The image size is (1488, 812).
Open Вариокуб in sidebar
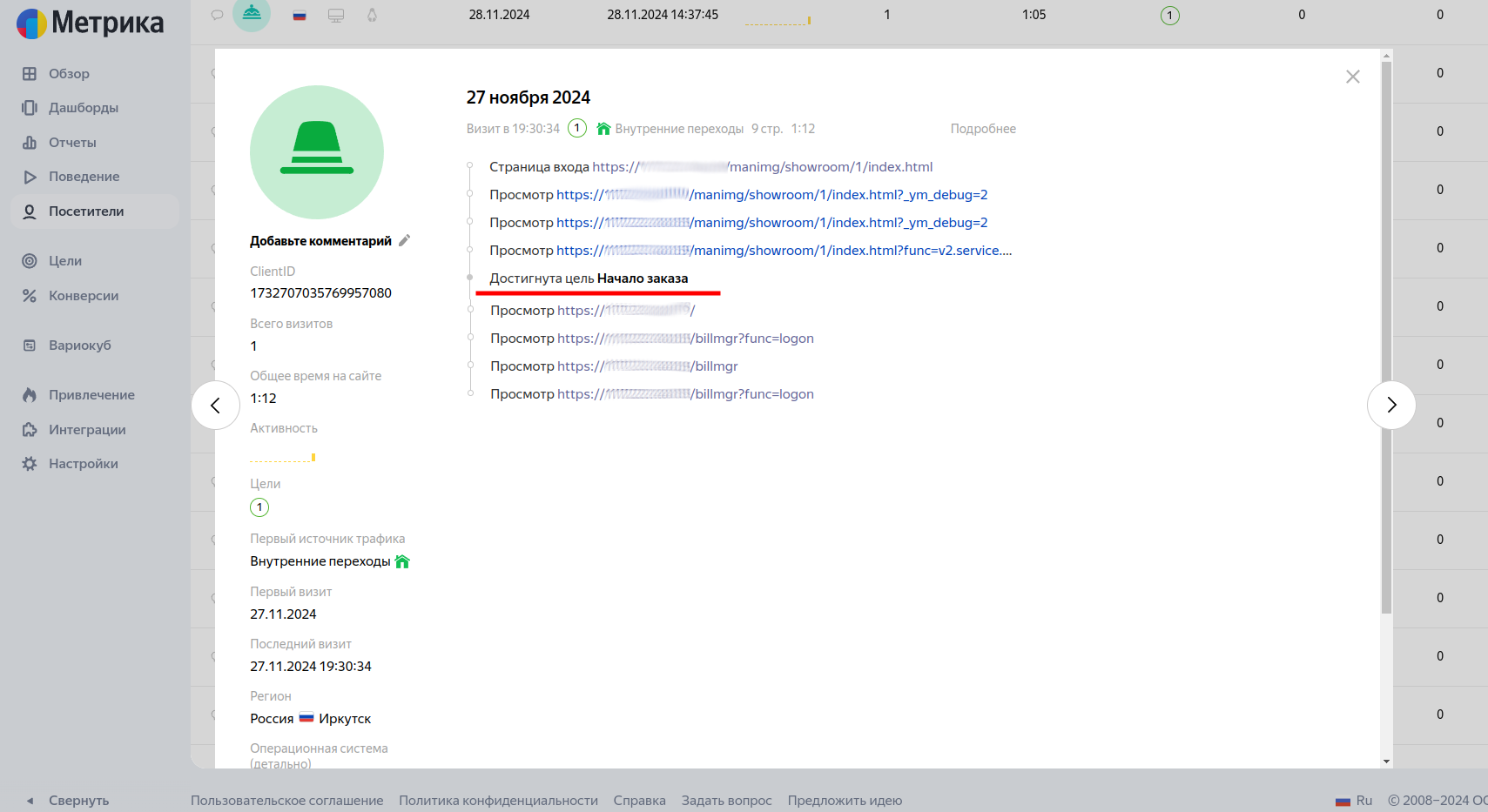point(79,346)
